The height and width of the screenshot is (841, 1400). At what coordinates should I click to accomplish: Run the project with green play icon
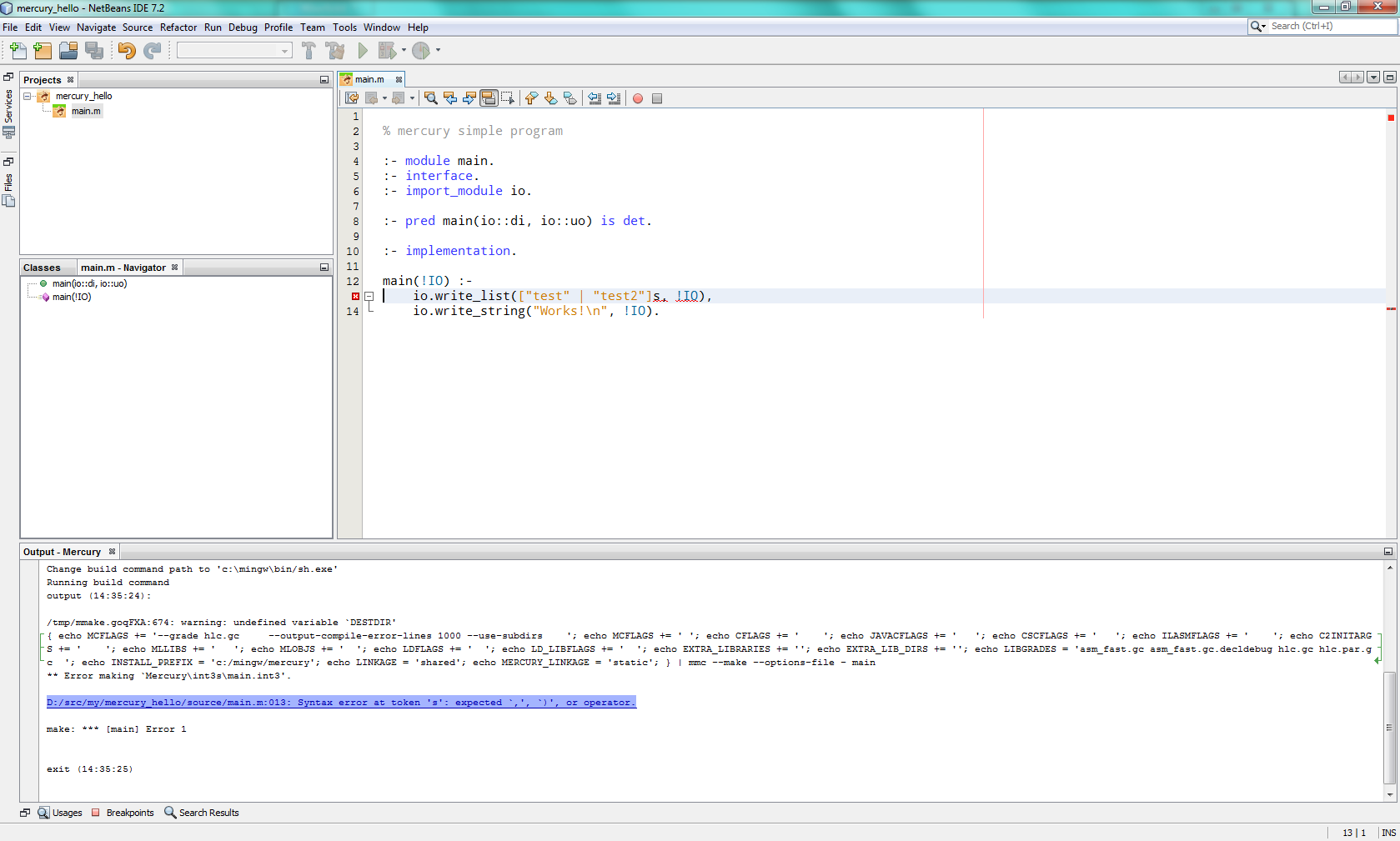(363, 51)
